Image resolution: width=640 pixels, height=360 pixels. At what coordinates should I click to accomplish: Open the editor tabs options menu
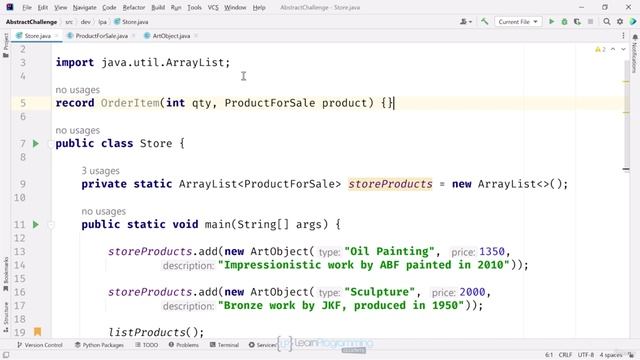tap(623, 36)
